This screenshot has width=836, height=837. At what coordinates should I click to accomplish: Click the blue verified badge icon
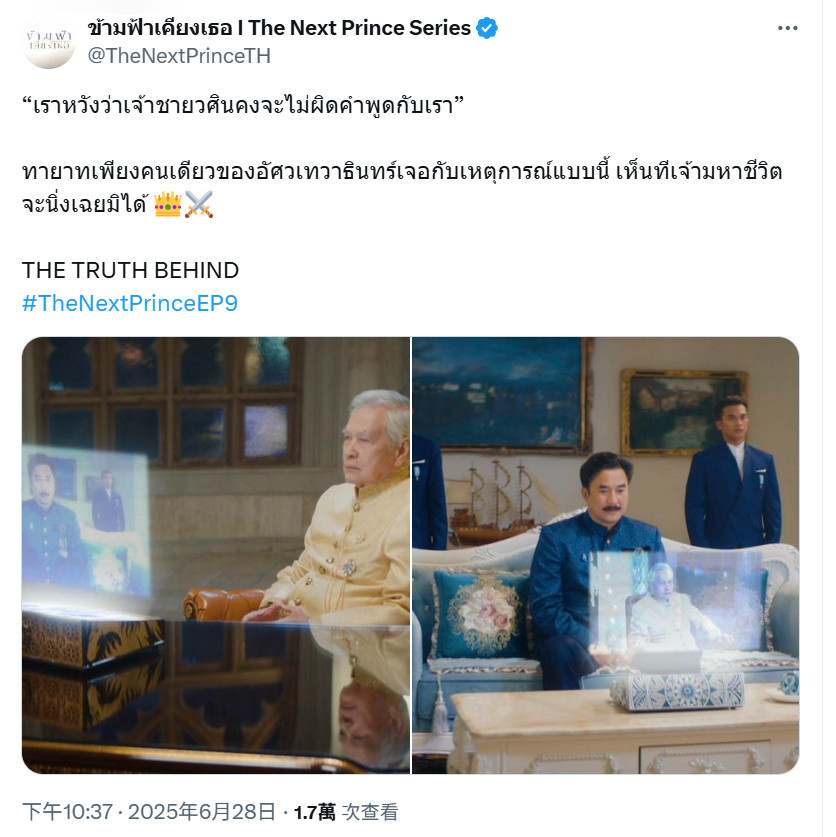(x=486, y=28)
